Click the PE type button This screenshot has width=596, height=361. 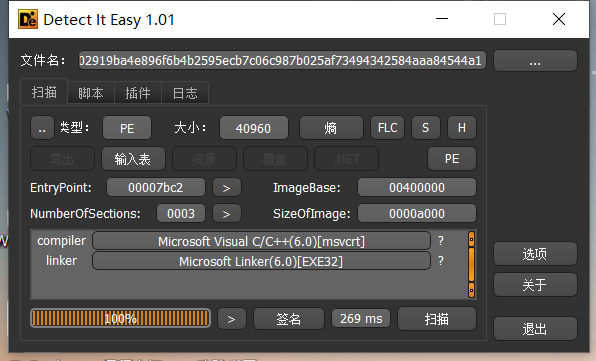[127, 128]
